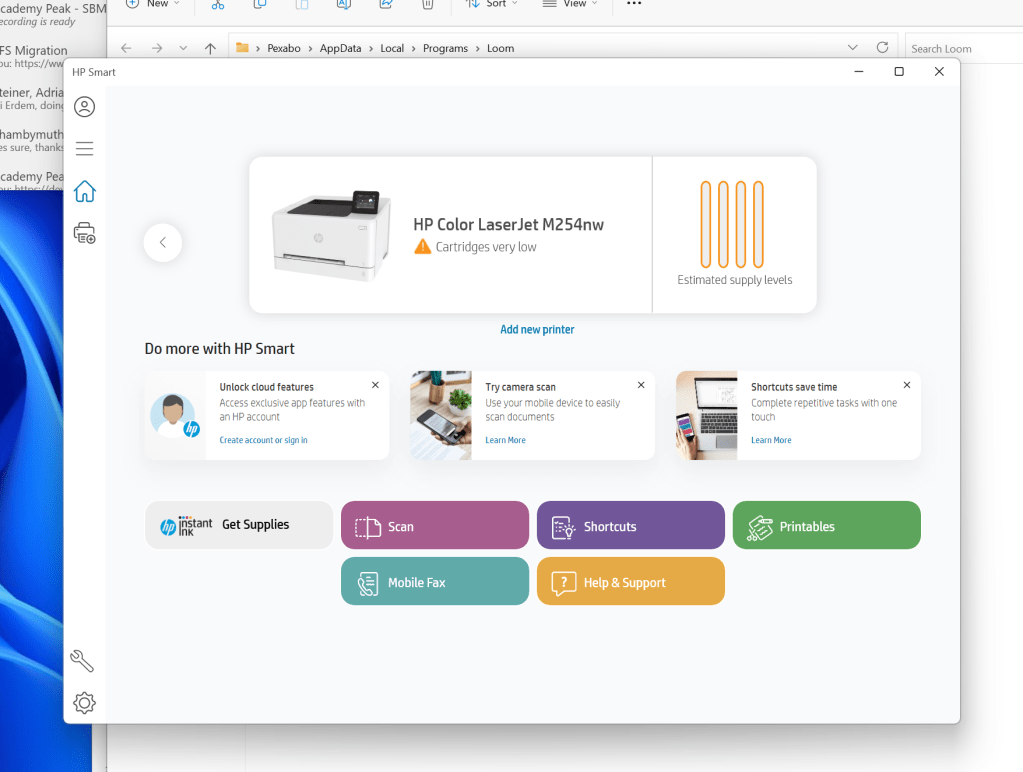Click the Rename icon in File Explorer toolbar

(x=344, y=4)
